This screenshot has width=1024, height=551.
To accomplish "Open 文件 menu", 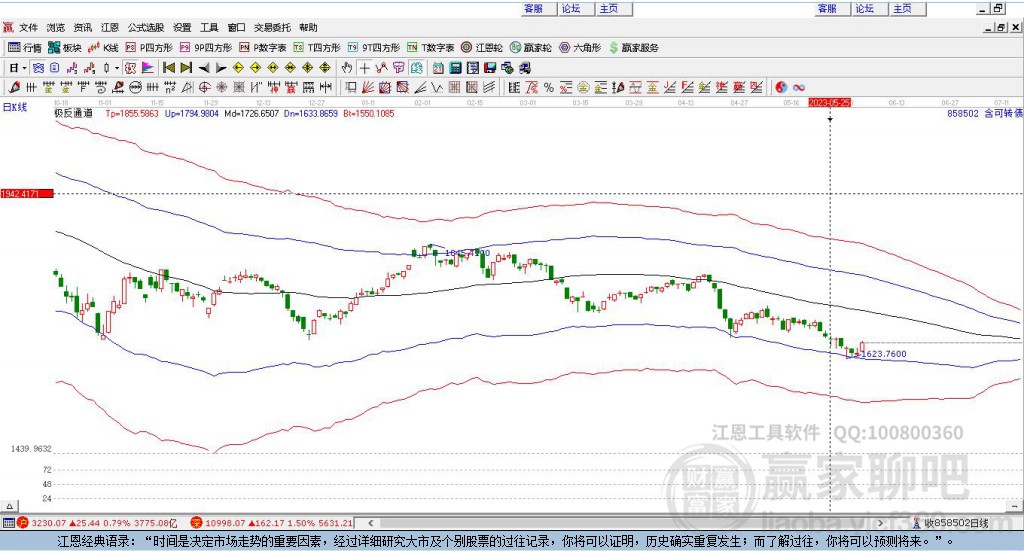I will (28, 27).
